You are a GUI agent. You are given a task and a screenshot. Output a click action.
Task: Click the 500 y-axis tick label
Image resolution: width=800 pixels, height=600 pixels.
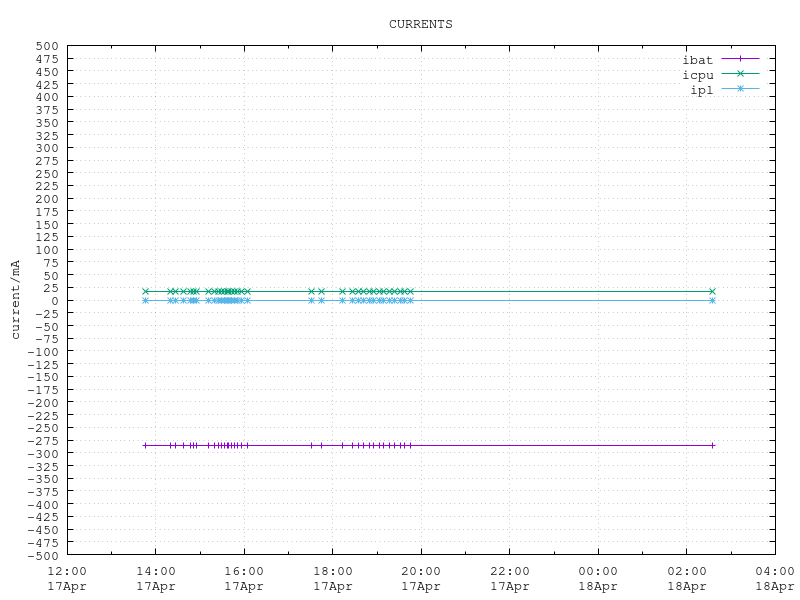coord(47,46)
